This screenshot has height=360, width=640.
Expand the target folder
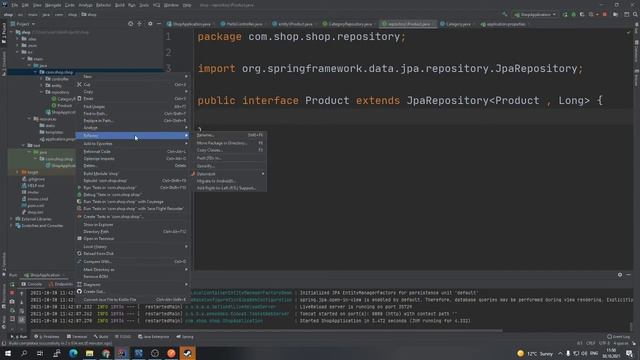pyautogui.click(x=18, y=172)
